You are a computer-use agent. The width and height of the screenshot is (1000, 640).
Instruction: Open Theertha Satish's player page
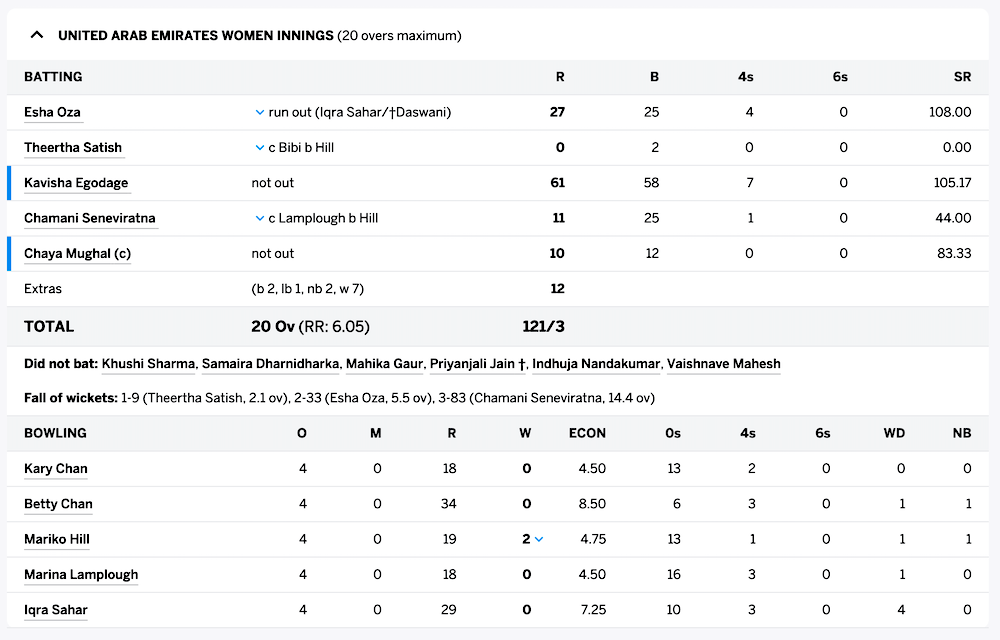click(x=73, y=147)
